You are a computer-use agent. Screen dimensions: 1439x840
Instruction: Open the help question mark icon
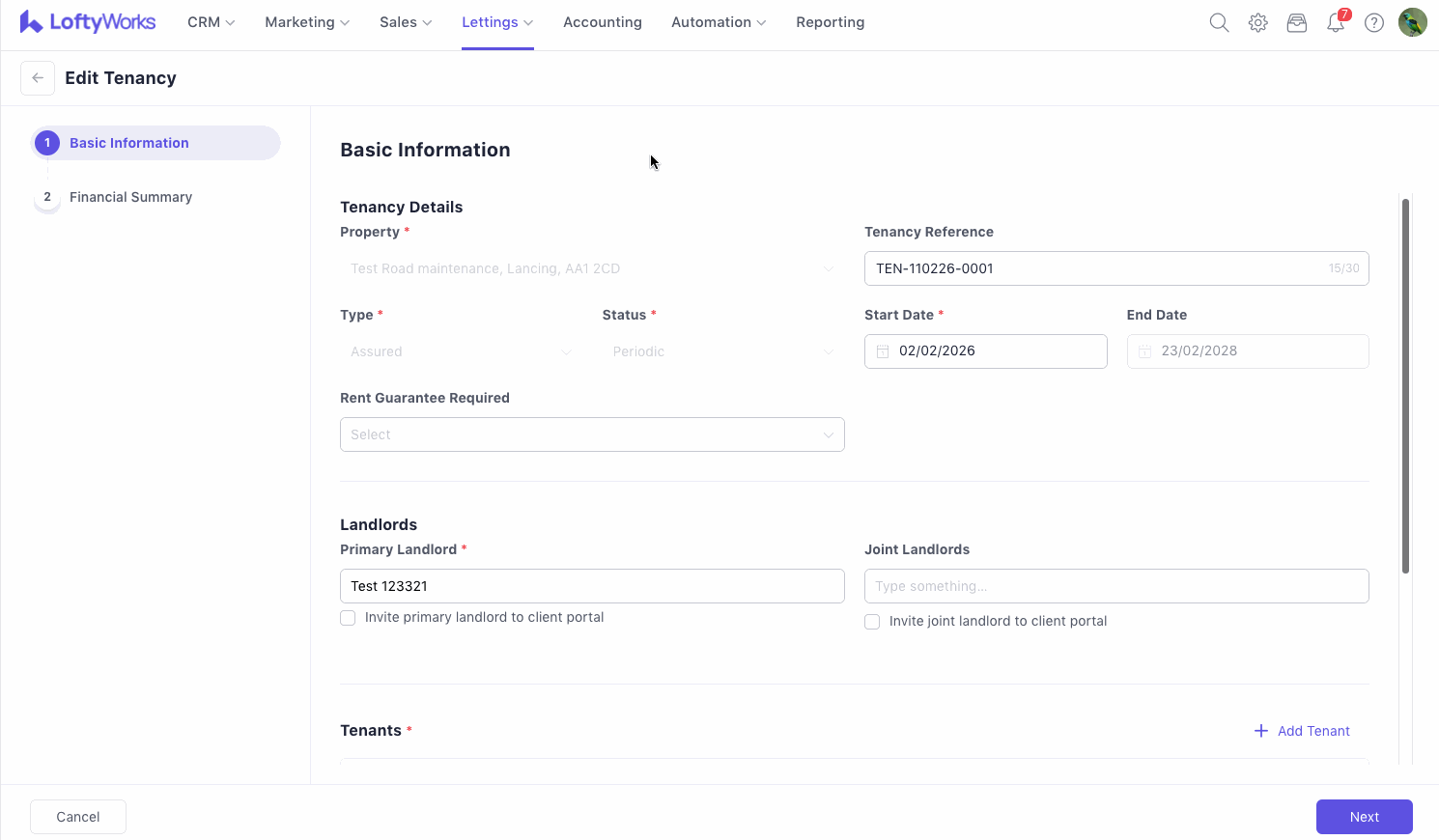coord(1373,22)
